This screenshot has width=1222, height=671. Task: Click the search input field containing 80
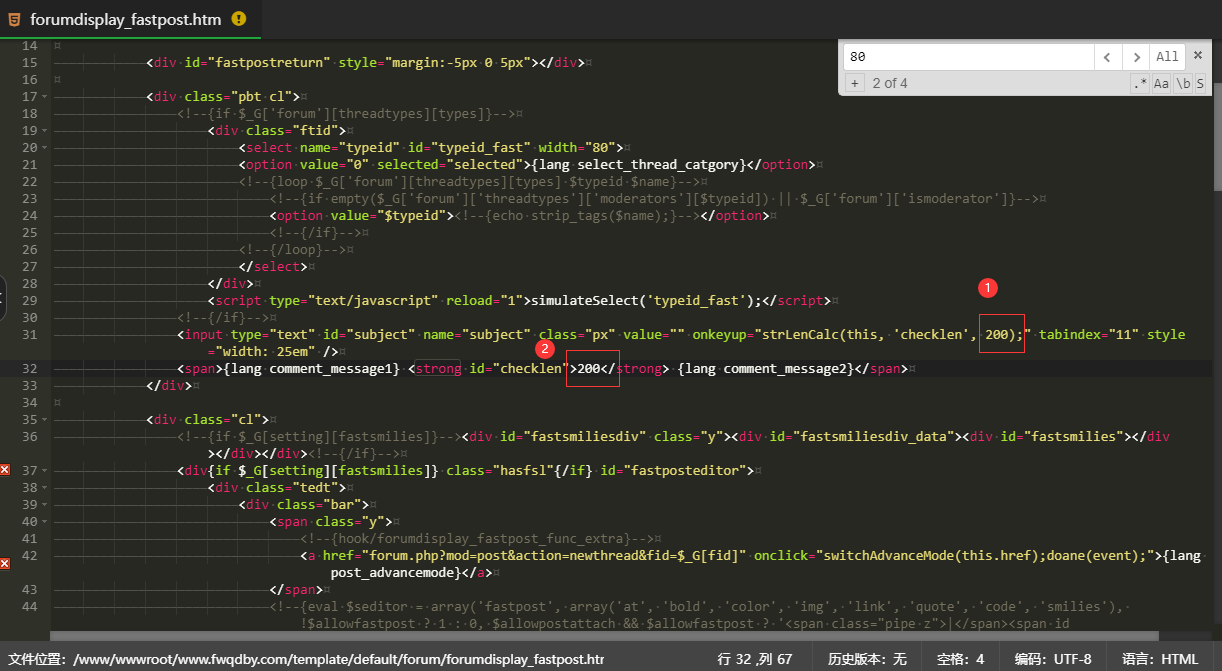(x=966, y=57)
